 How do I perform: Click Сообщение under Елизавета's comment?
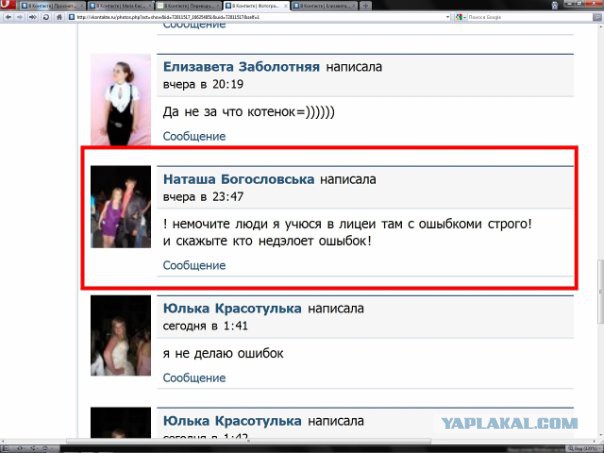coord(194,136)
